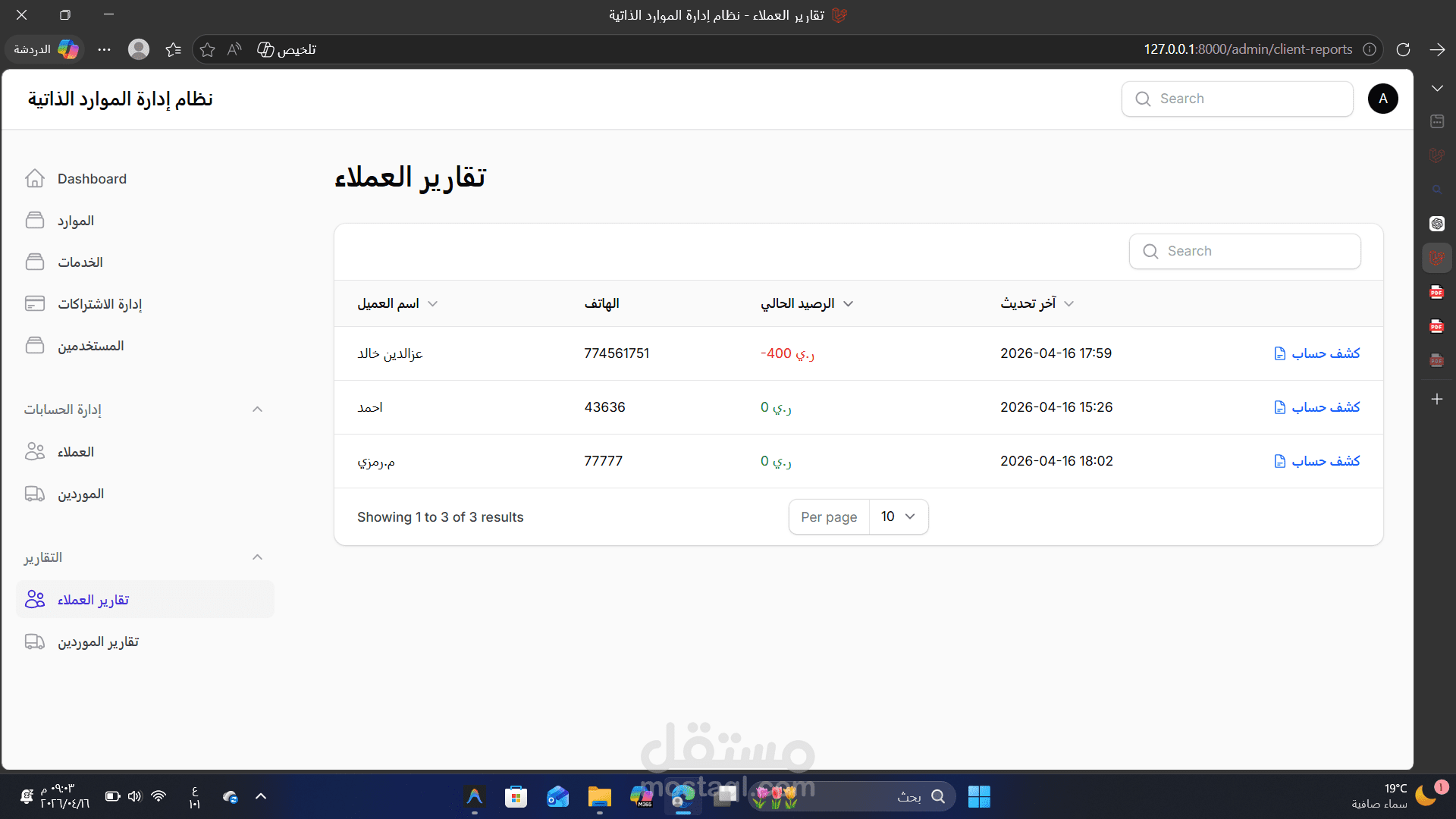Open كشف حساب for احمد
Screen dimensions: 1456x819
pyautogui.click(x=1316, y=407)
